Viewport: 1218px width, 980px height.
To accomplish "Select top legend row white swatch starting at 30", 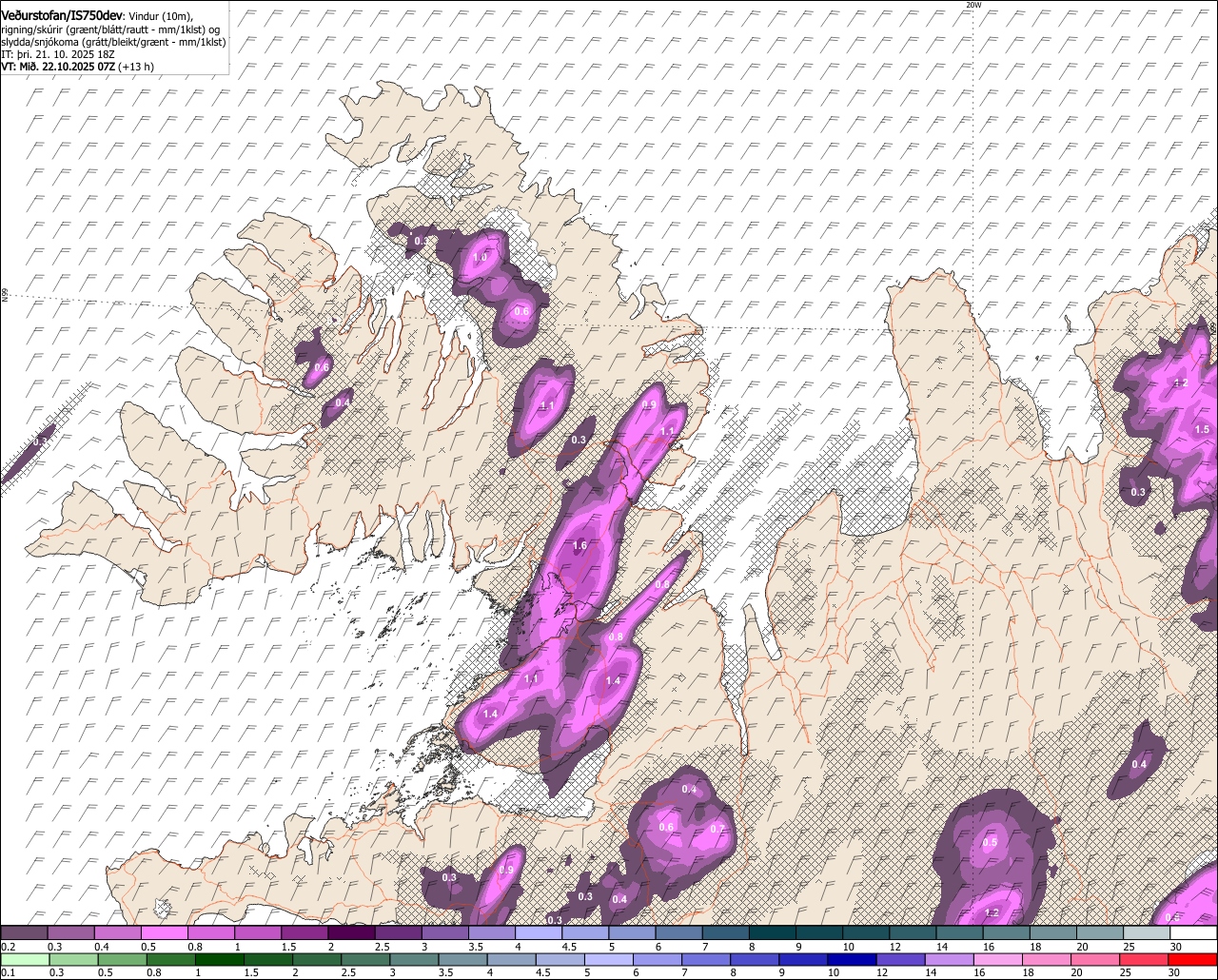I will [1194, 933].
